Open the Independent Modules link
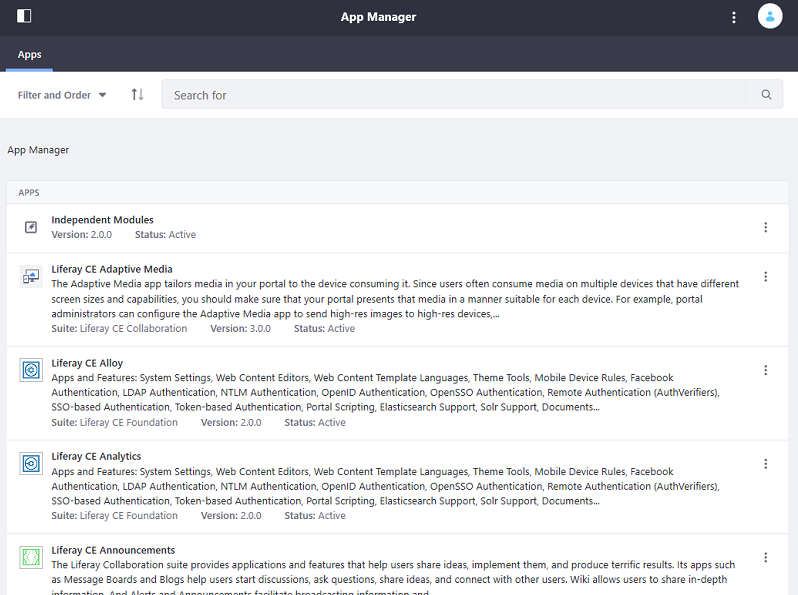This screenshot has width=798, height=595. 102,220
